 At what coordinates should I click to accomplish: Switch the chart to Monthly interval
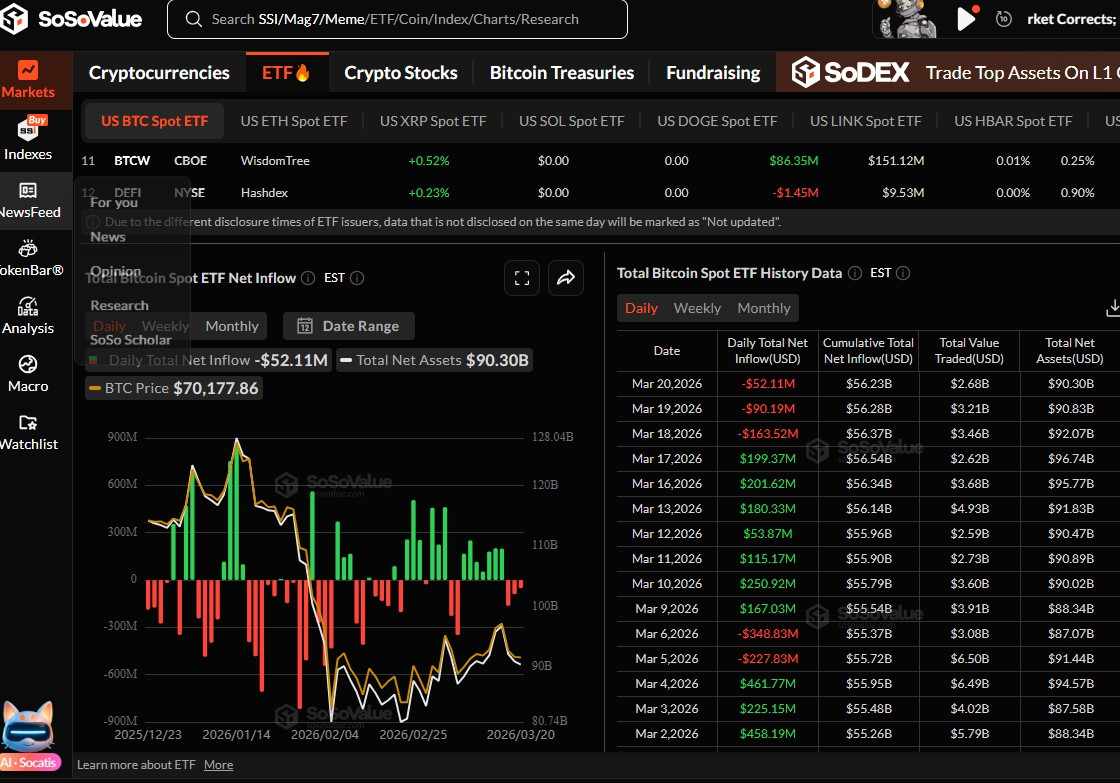pos(232,326)
